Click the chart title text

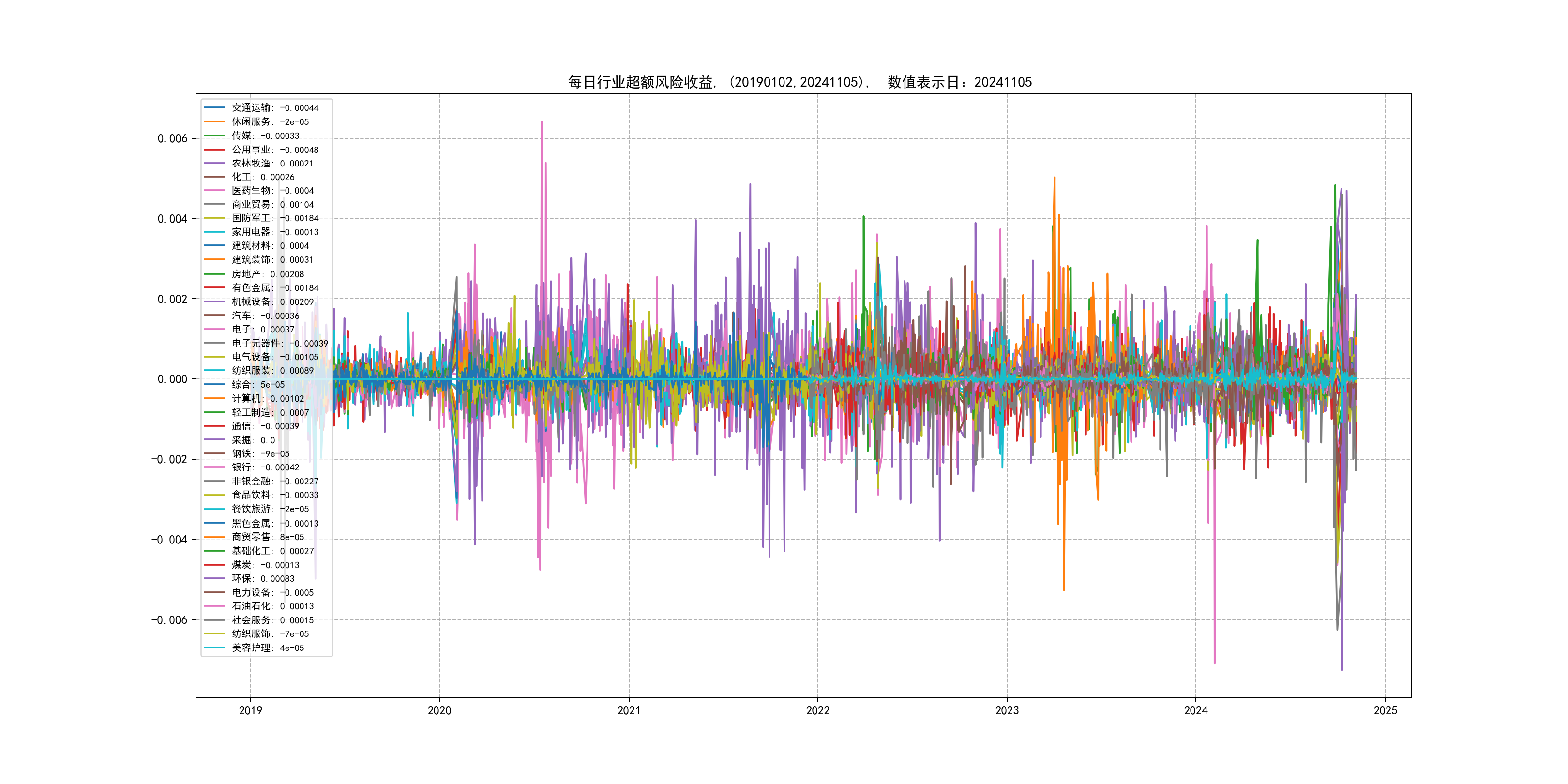(x=800, y=82)
